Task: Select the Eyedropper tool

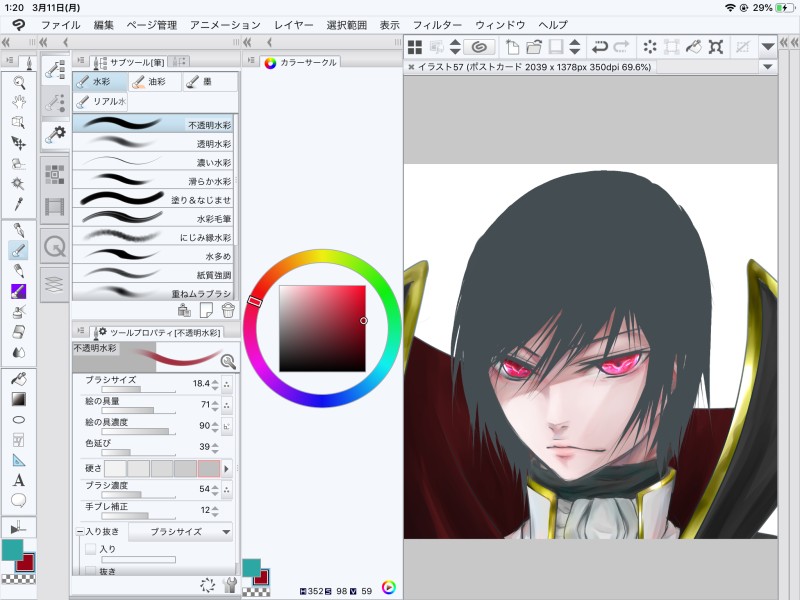Action: (x=19, y=204)
